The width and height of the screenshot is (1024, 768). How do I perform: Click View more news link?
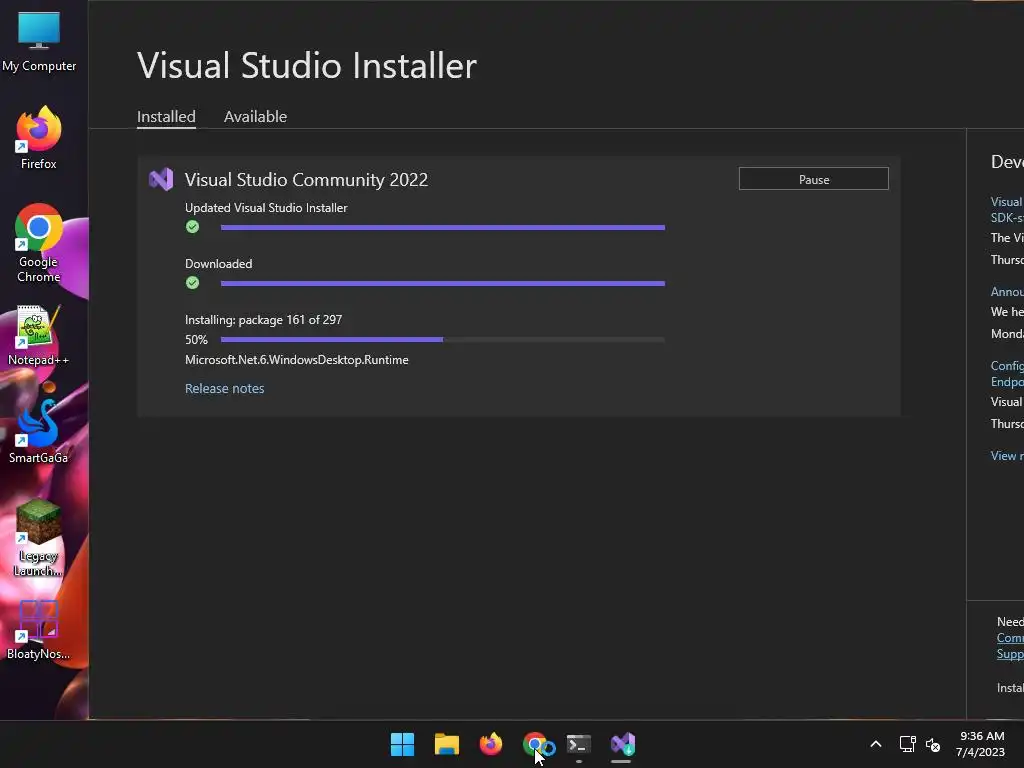1007,456
